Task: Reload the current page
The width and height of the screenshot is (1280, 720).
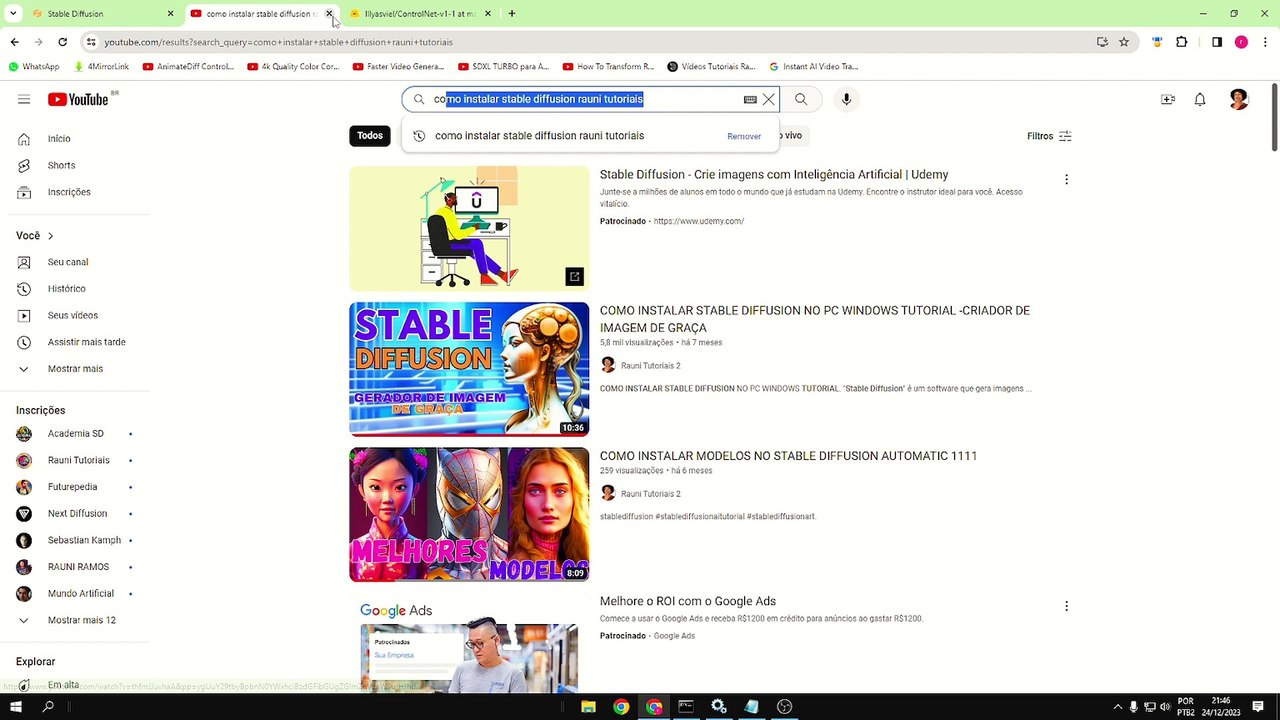Action: [x=62, y=42]
